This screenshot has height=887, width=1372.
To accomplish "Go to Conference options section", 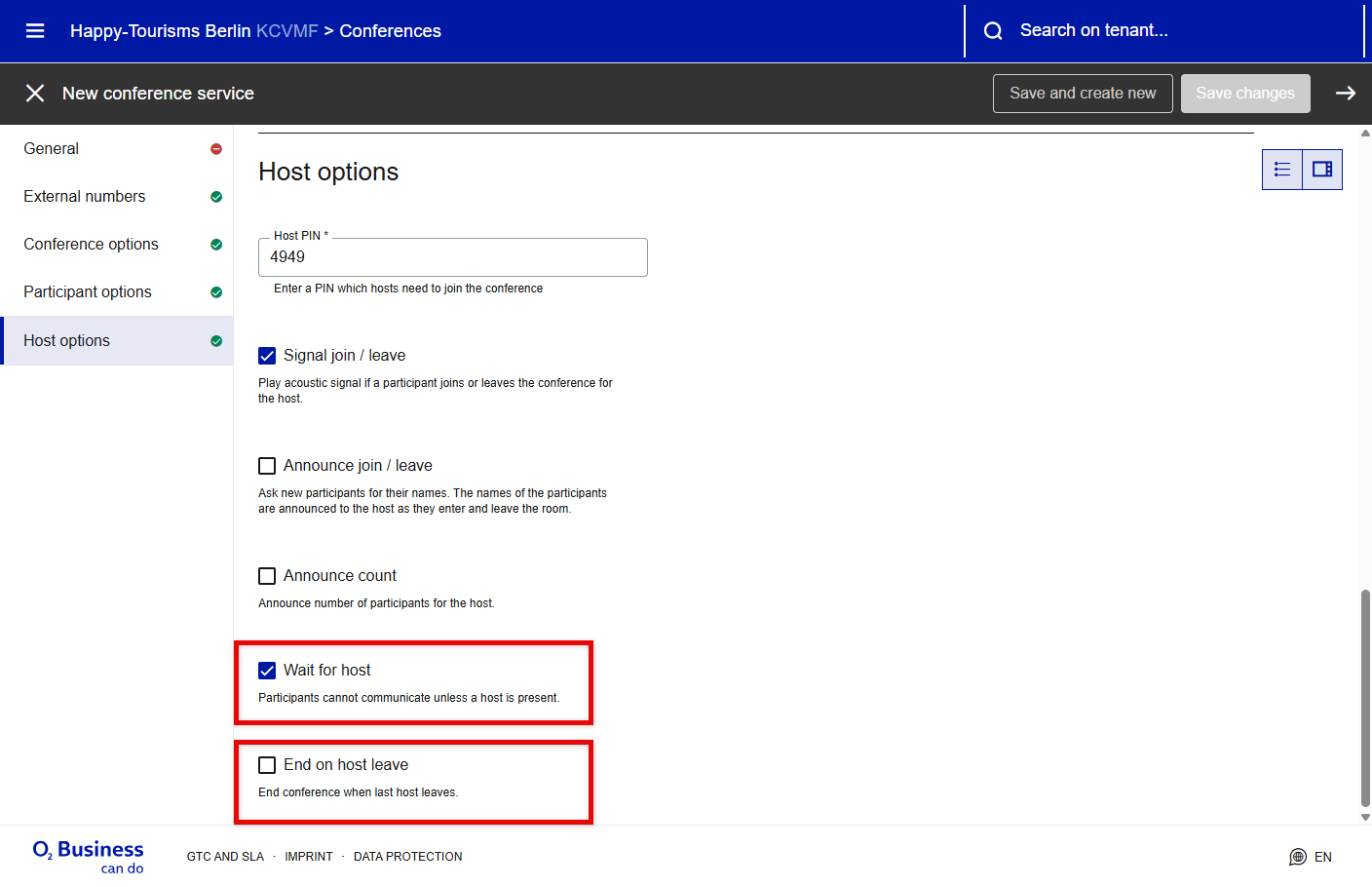I will pyautogui.click(x=91, y=245).
